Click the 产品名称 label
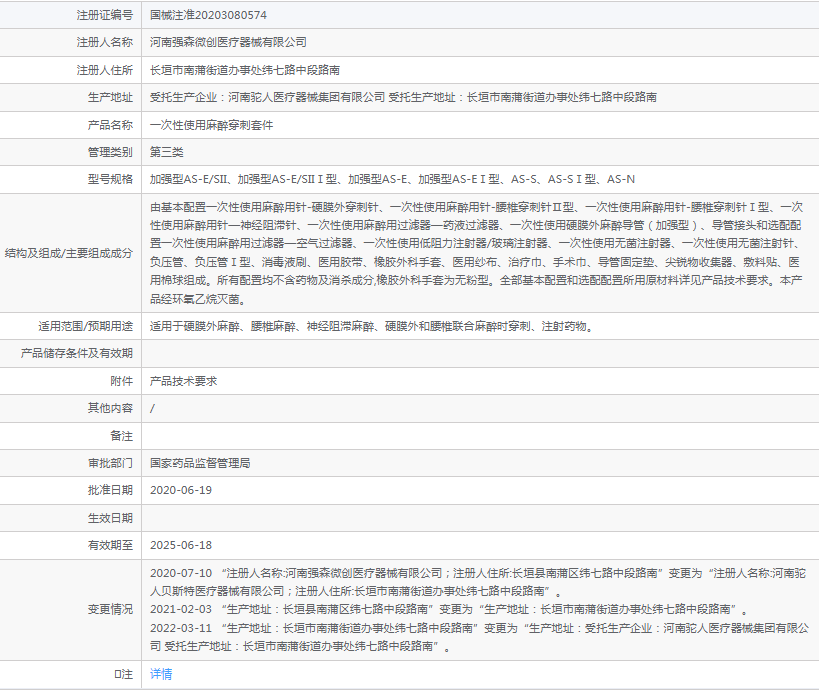Viewport: 819px width, 693px height. tap(110, 125)
